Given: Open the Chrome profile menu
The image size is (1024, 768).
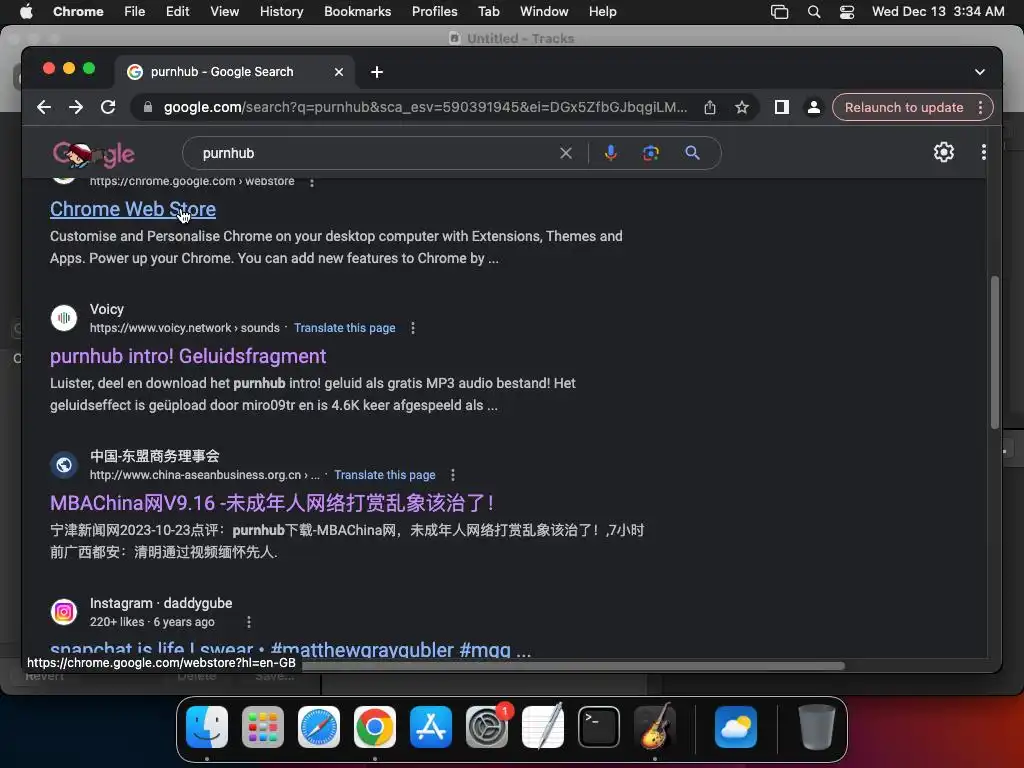Looking at the screenshot, I should point(813,107).
